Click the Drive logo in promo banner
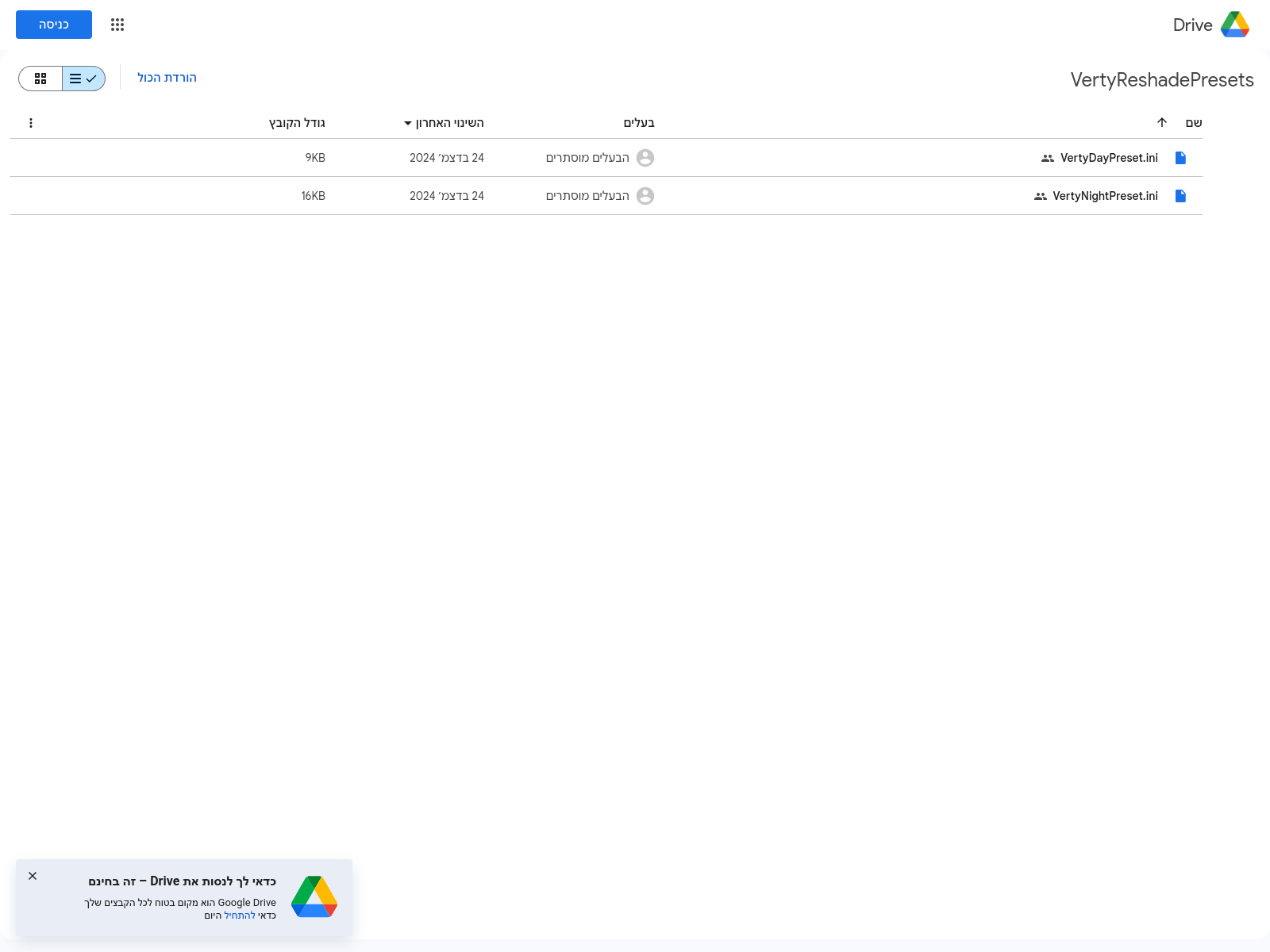The image size is (1270, 952). [314, 896]
